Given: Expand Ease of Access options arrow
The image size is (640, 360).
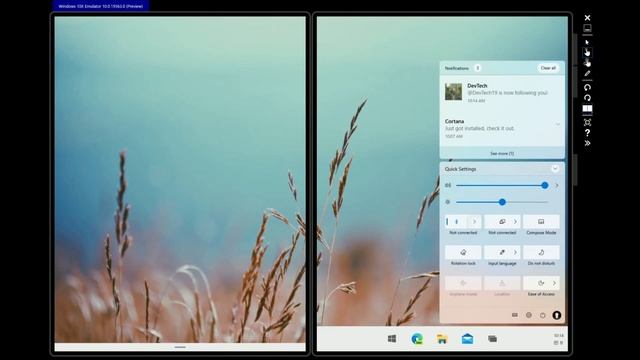Looking at the screenshot, I should pyautogui.click(x=554, y=283).
